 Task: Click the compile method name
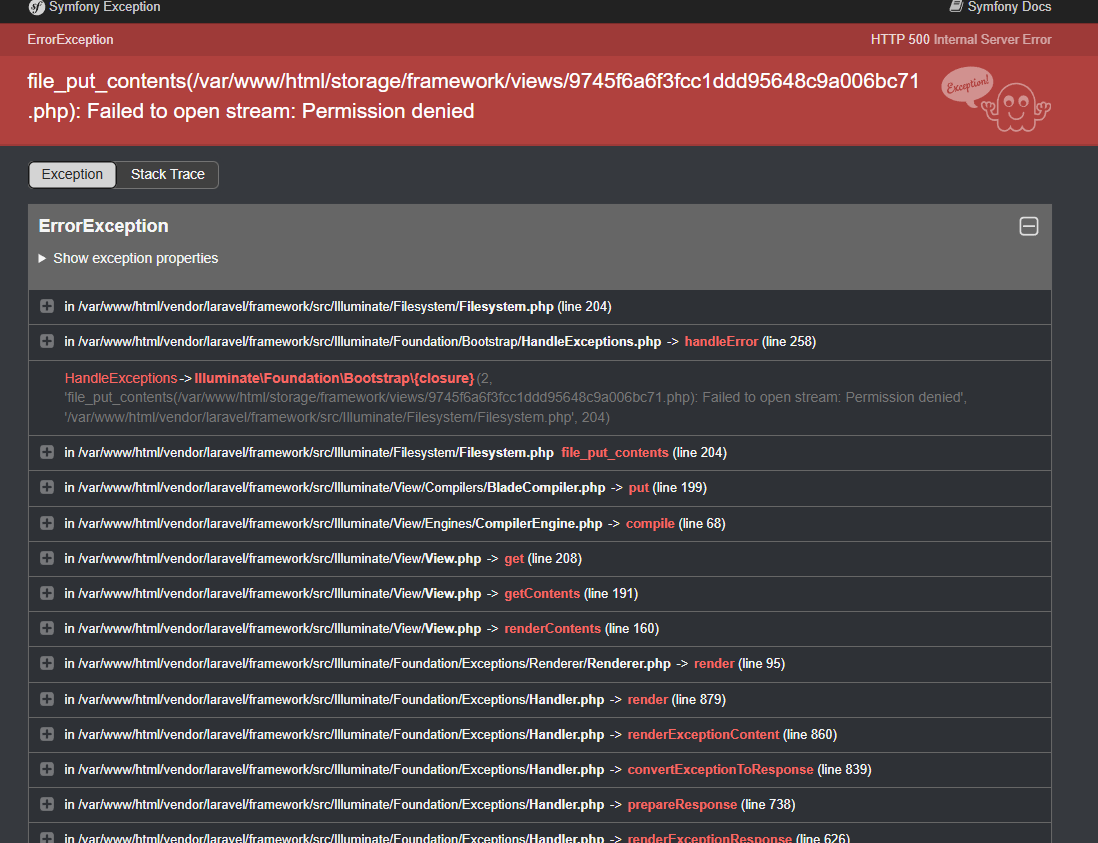click(x=650, y=524)
